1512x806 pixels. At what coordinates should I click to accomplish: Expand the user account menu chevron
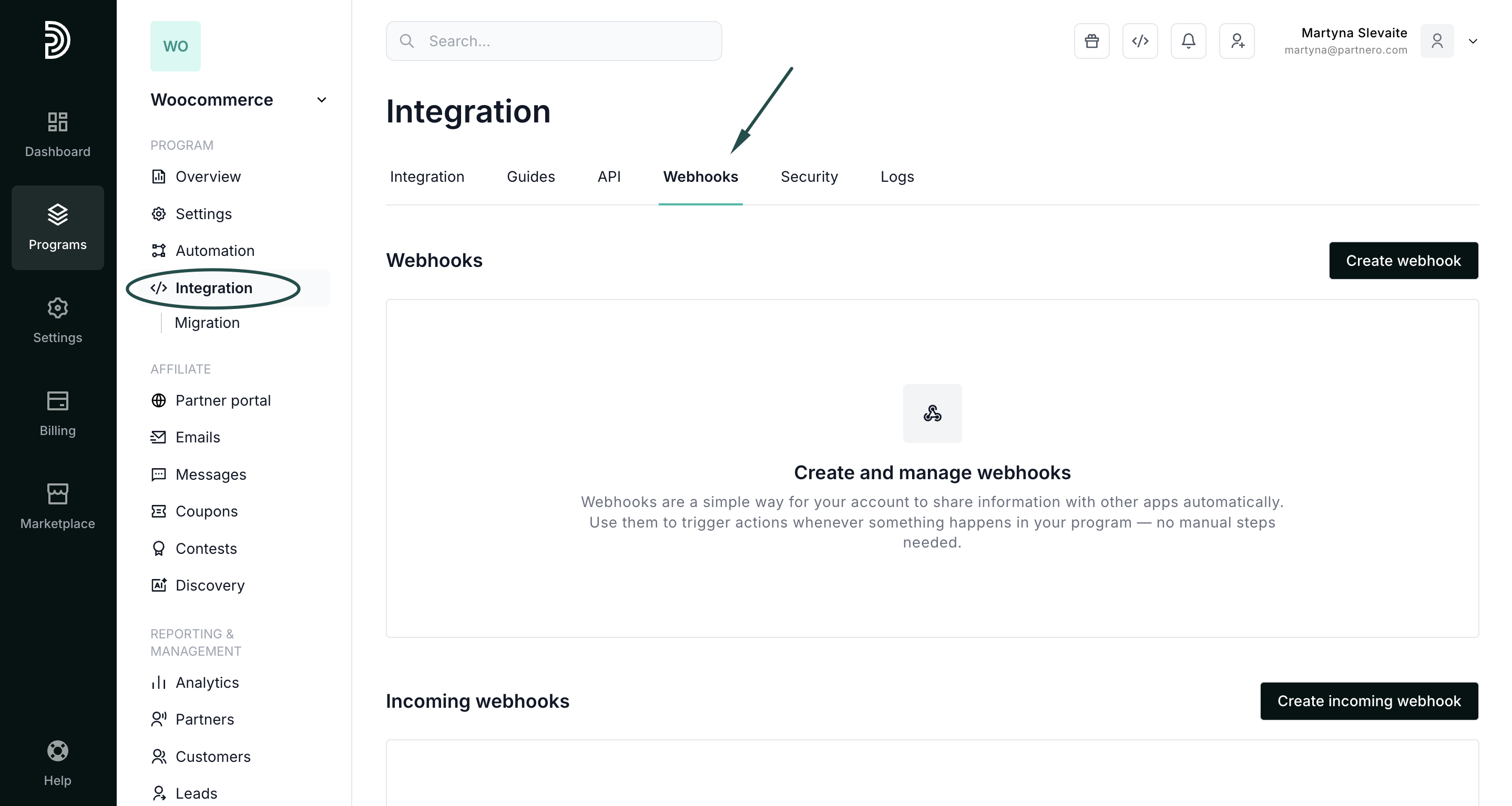(1473, 41)
